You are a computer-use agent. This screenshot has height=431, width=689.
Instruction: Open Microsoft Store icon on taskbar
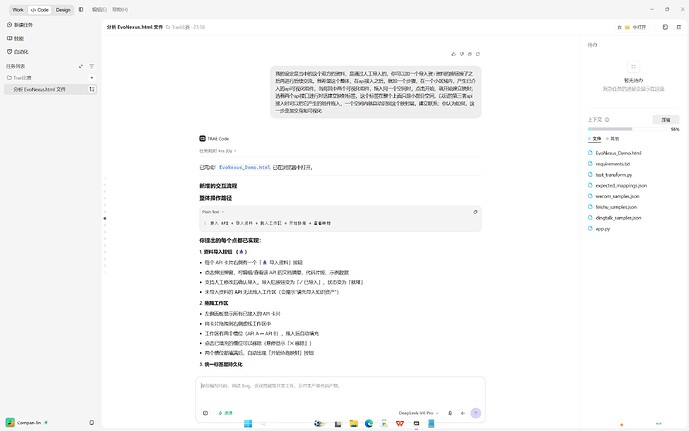click(384, 424)
